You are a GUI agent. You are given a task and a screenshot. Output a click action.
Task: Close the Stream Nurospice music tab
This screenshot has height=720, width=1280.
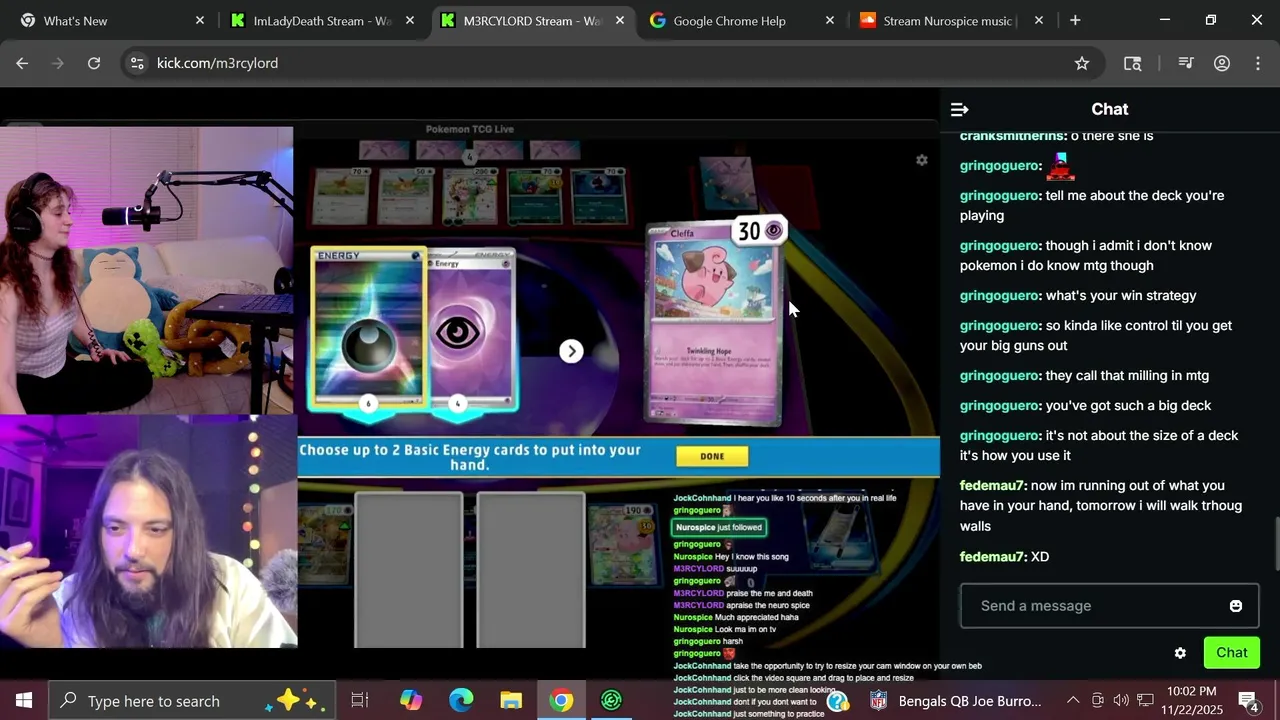coord(1039,20)
